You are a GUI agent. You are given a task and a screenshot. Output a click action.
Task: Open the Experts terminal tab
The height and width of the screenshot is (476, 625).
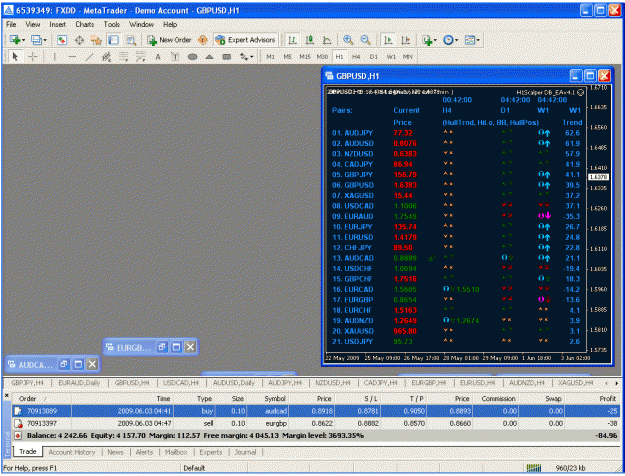[210, 452]
